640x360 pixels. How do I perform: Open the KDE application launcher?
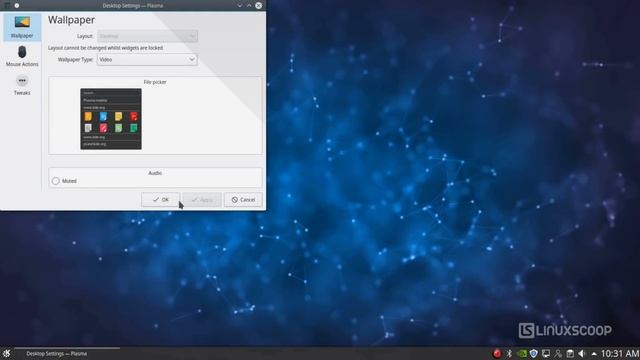[6, 353]
